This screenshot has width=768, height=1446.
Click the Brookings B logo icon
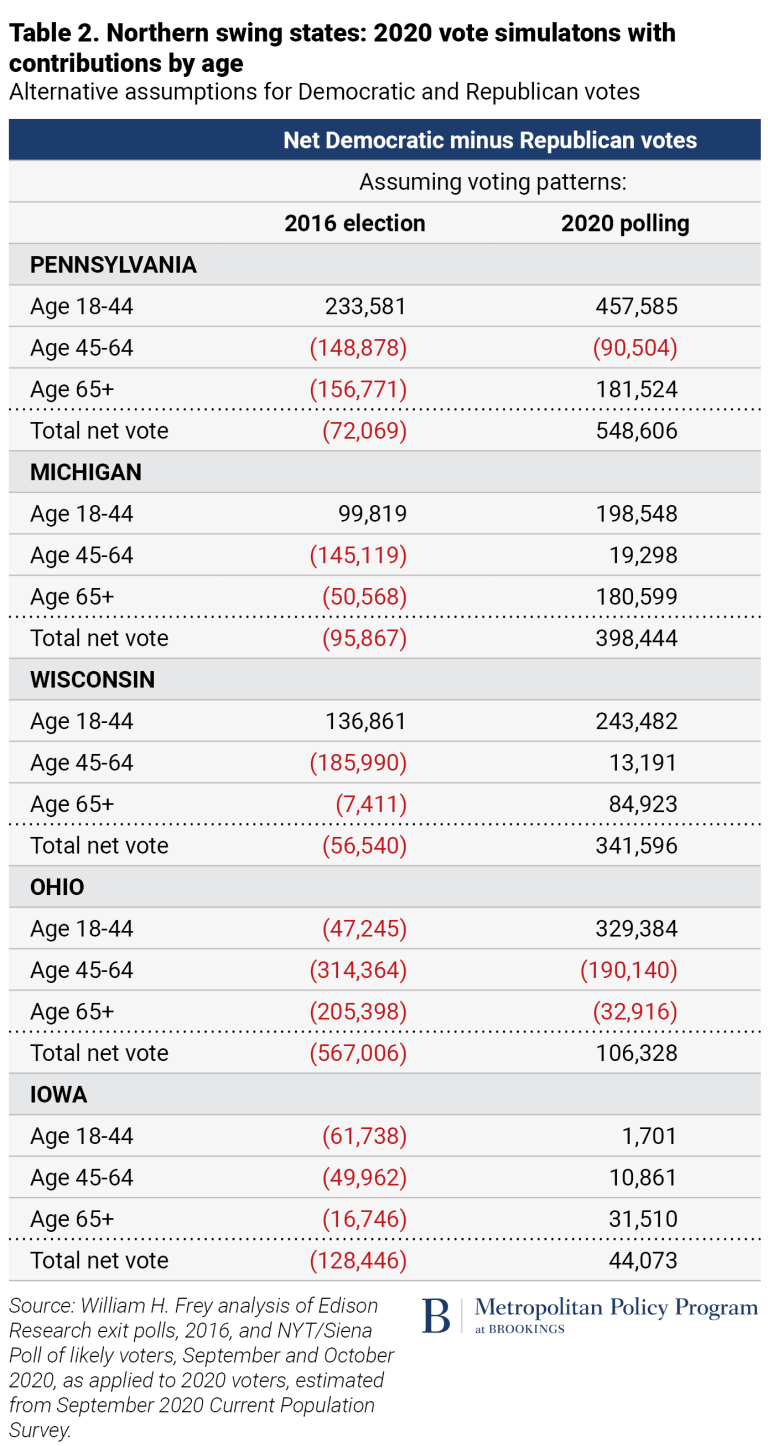(x=436, y=1315)
